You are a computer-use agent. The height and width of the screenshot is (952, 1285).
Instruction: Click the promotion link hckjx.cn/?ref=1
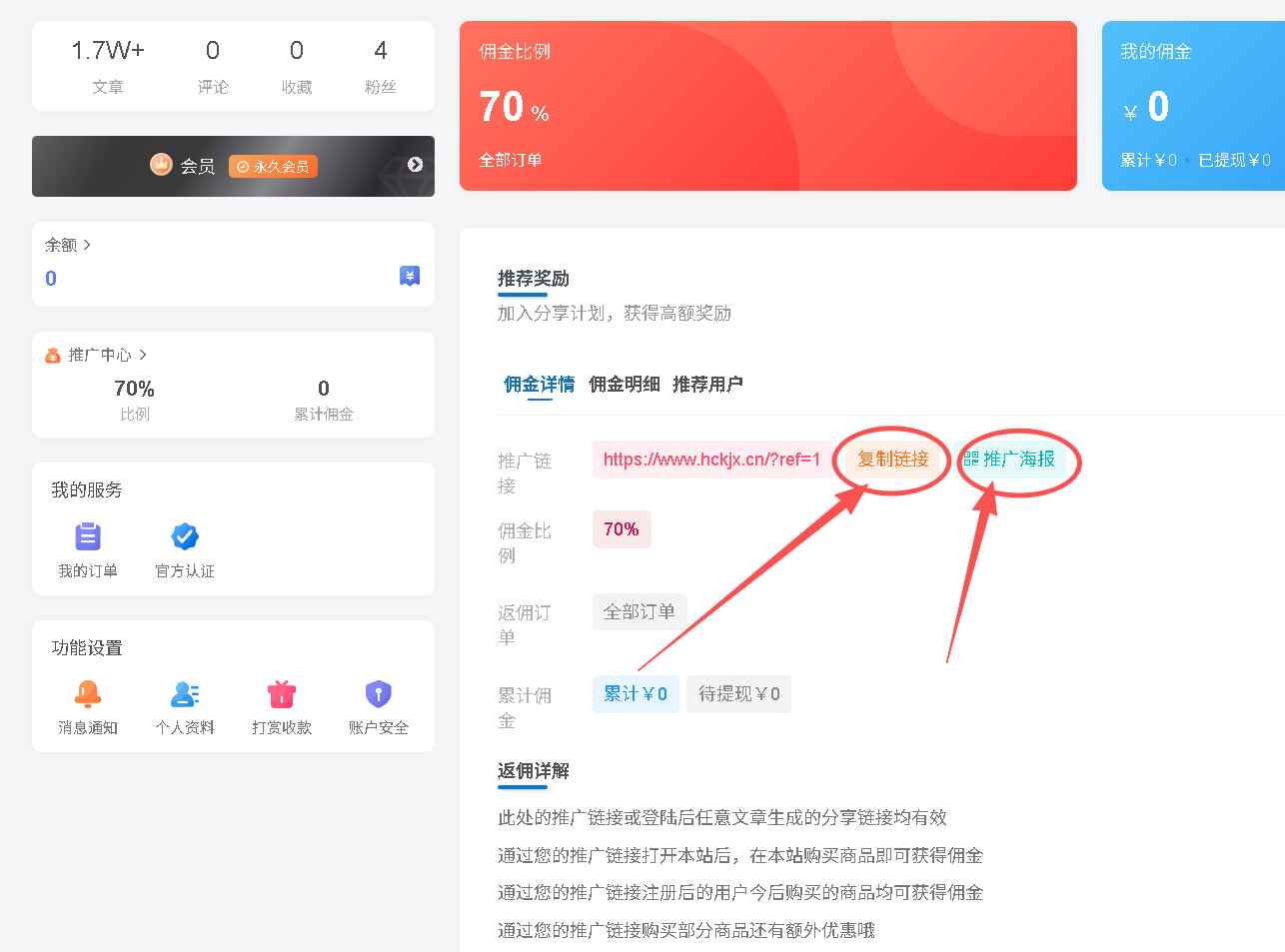click(x=712, y=460)
